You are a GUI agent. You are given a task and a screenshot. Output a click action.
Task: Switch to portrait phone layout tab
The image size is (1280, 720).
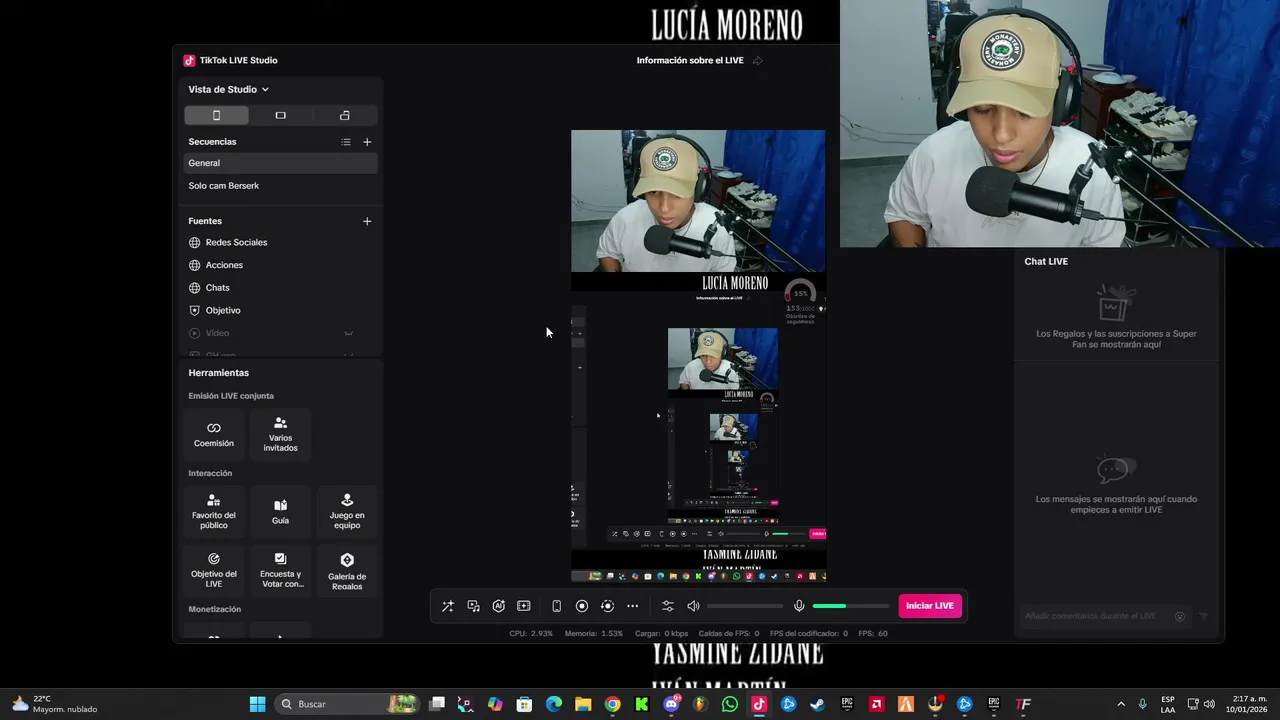click(216, 115)
